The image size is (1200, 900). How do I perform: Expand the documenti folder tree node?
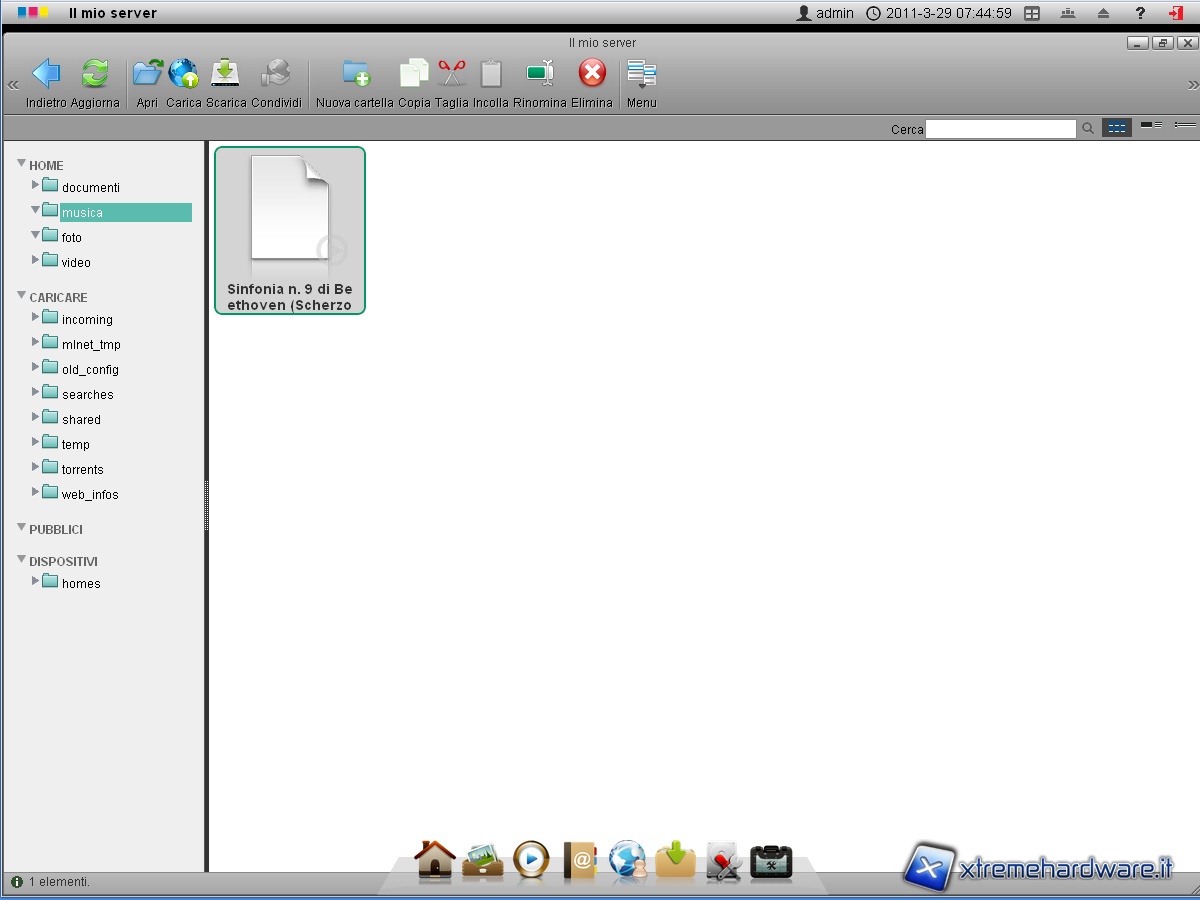click(36, 185)
